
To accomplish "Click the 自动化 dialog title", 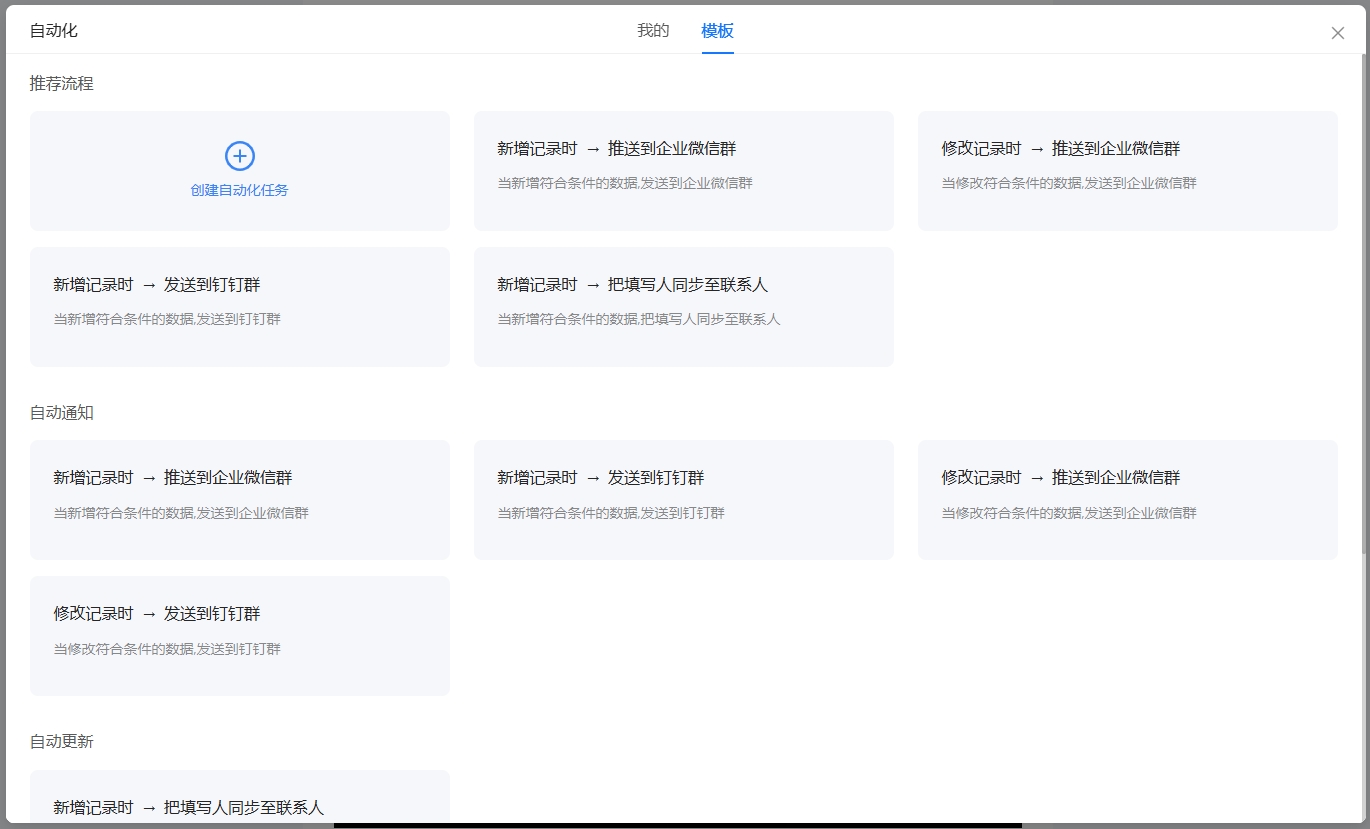I will 54,31.
